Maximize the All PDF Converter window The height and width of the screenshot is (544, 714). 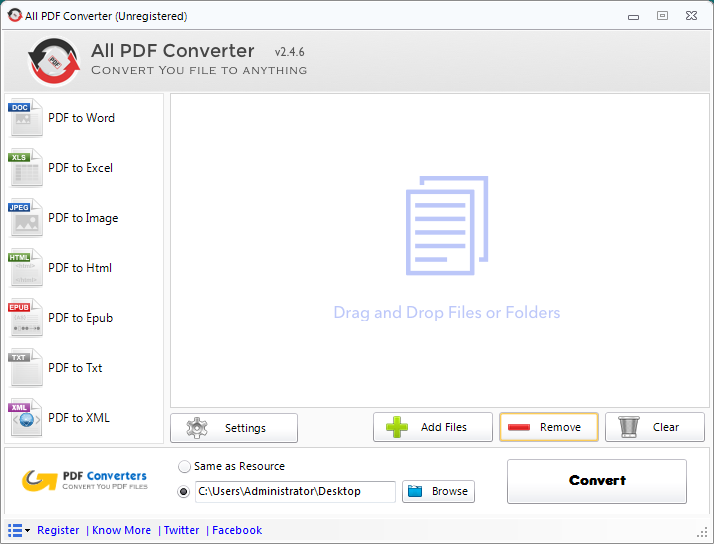point(663,16)
